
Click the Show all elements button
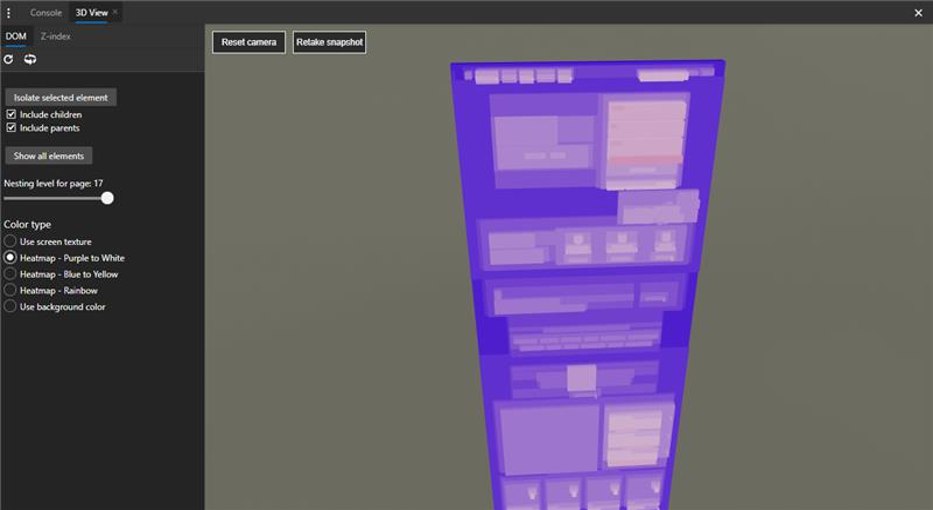[49, 156]
